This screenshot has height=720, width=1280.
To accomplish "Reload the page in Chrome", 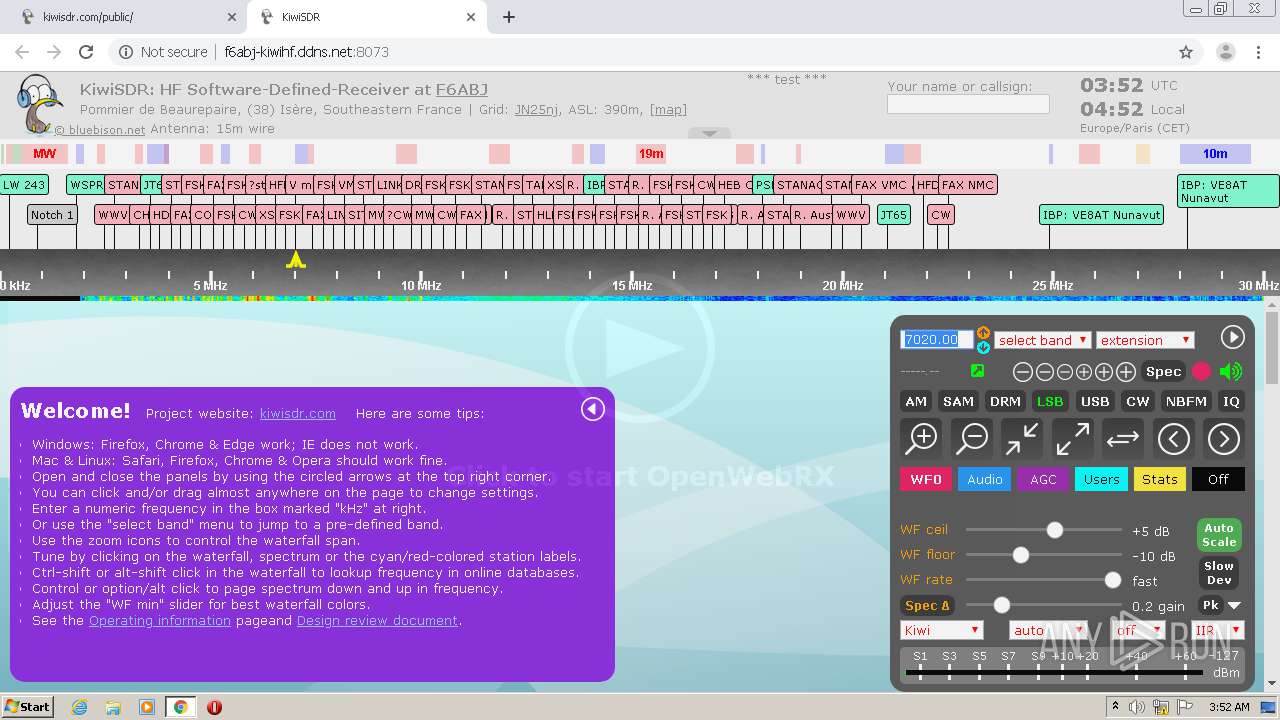I will point(86,52).
